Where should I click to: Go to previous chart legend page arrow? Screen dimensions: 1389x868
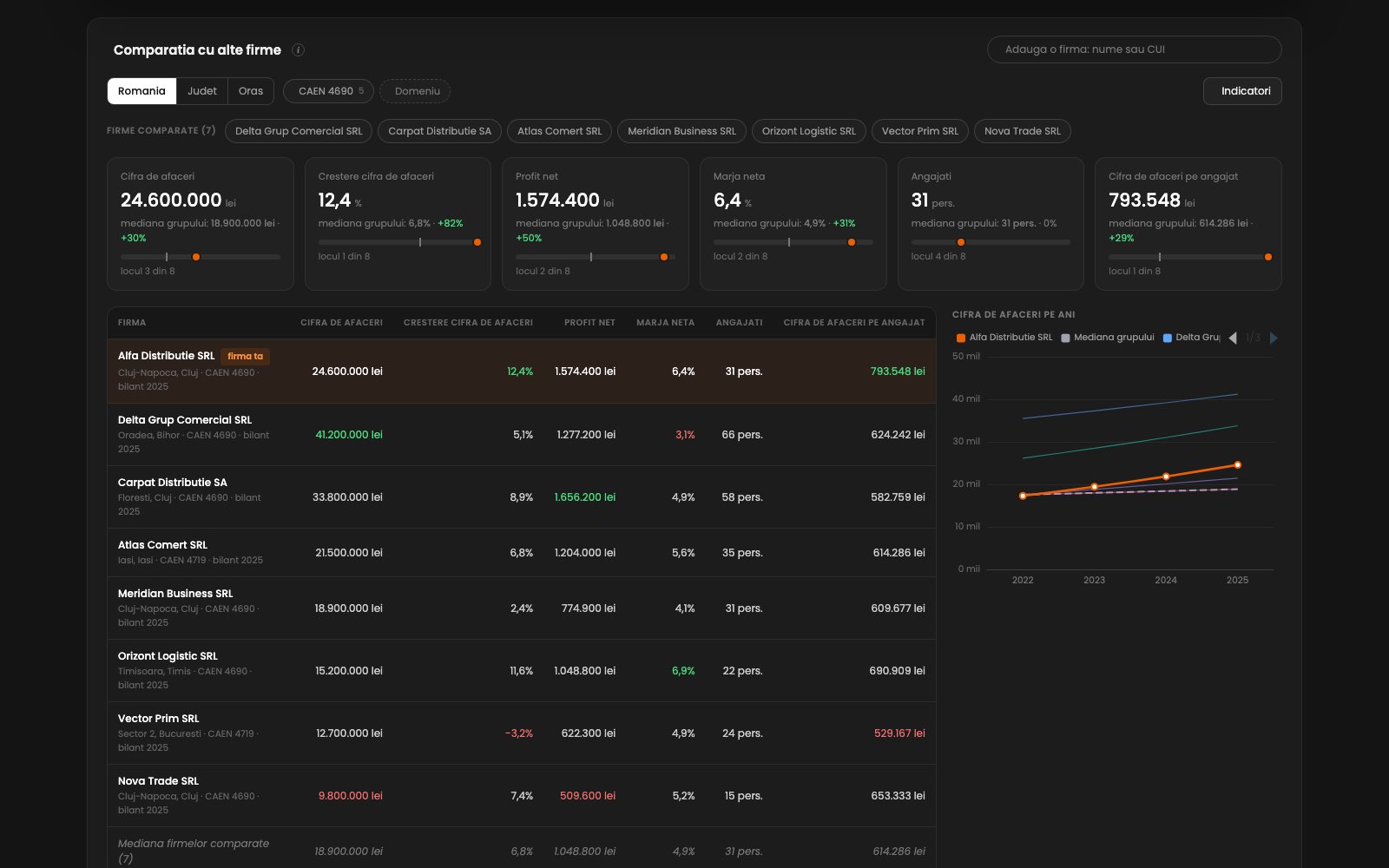coord(1233,338)
